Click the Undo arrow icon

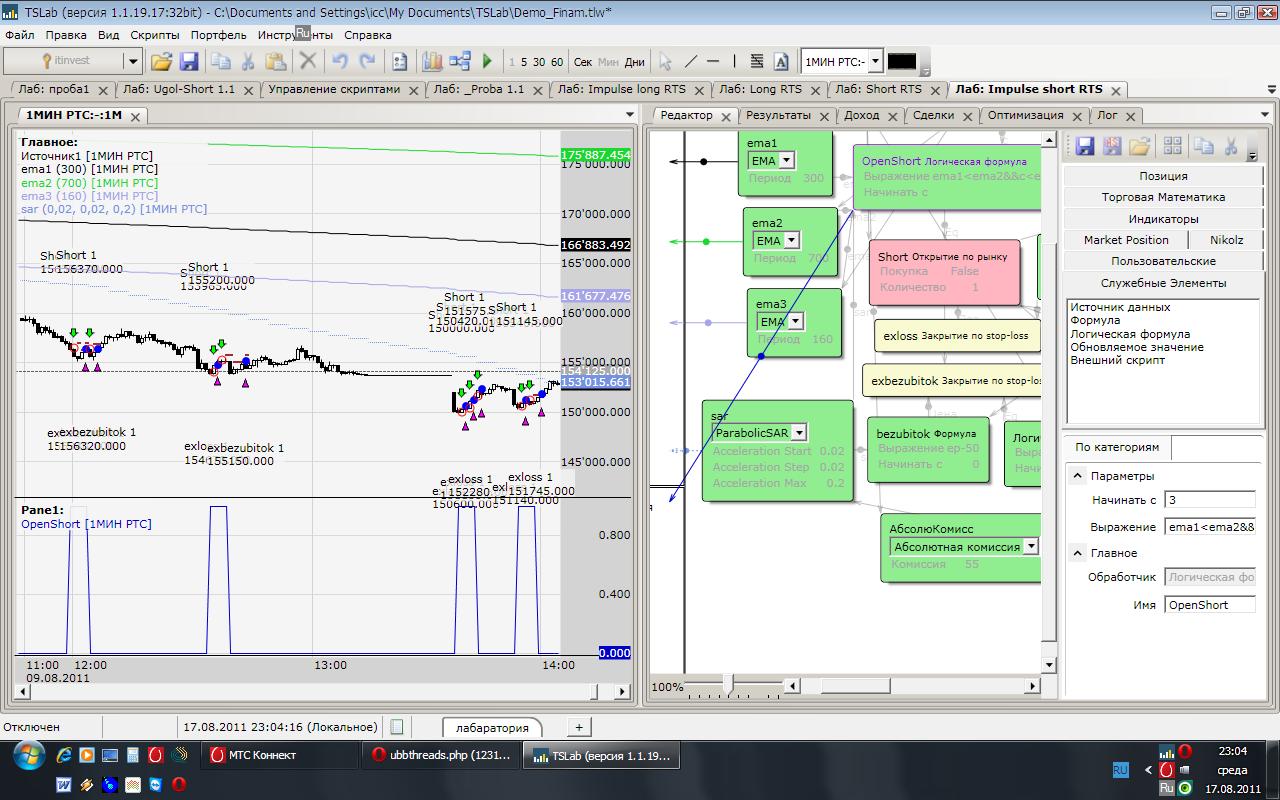coord(340,62)
